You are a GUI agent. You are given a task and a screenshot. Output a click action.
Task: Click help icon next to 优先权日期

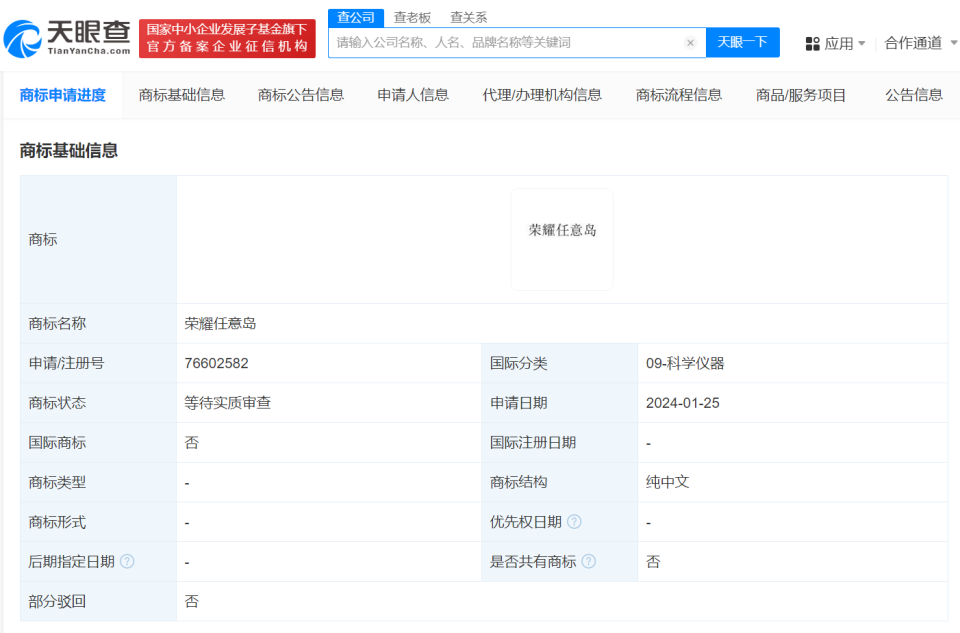point(574,522)
